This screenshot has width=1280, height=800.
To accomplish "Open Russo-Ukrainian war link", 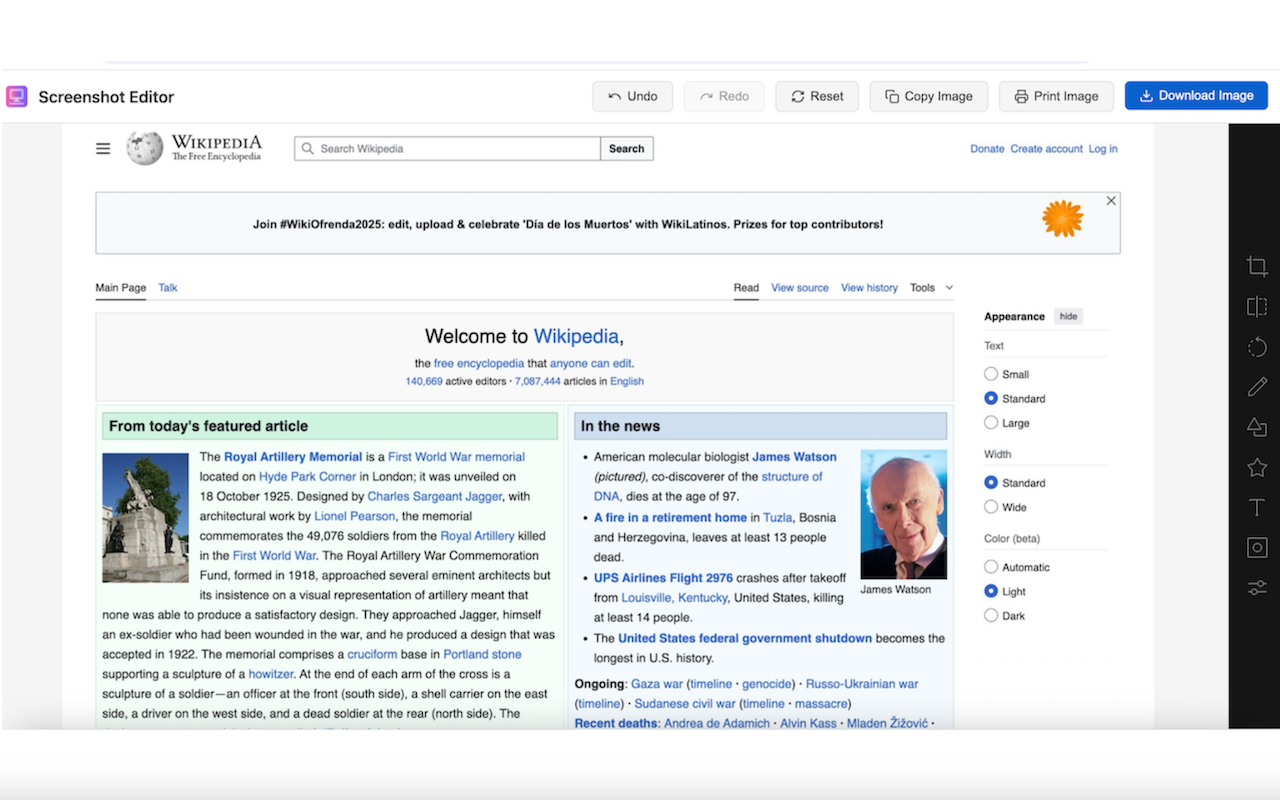I will click(x=862, y=684).
